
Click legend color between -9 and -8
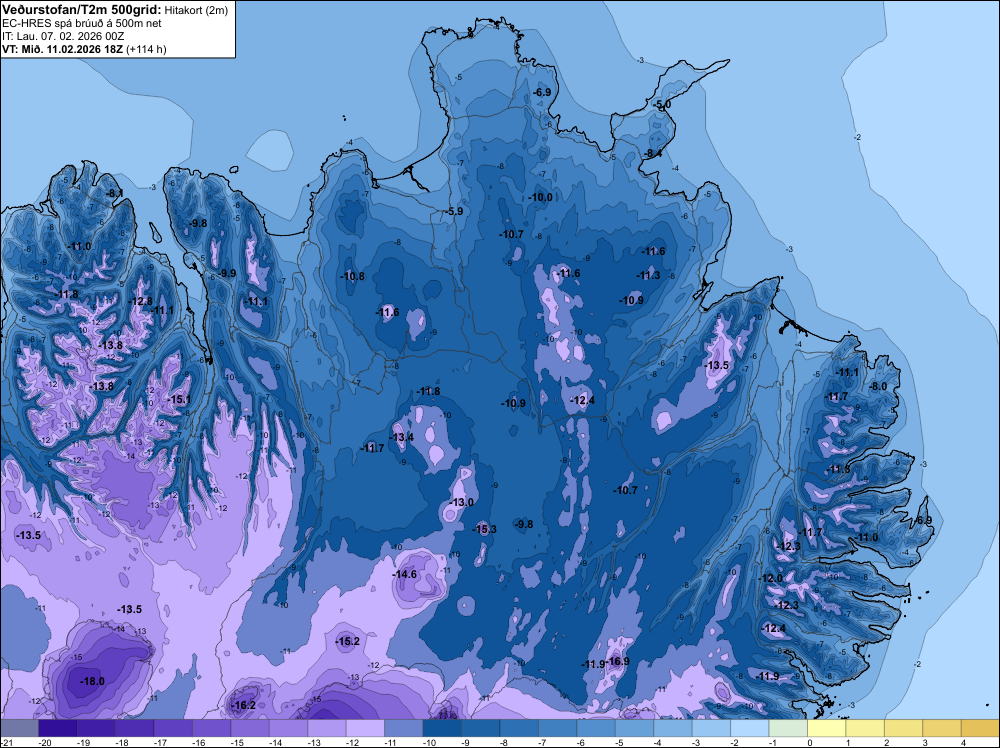(x=481, y=728)
